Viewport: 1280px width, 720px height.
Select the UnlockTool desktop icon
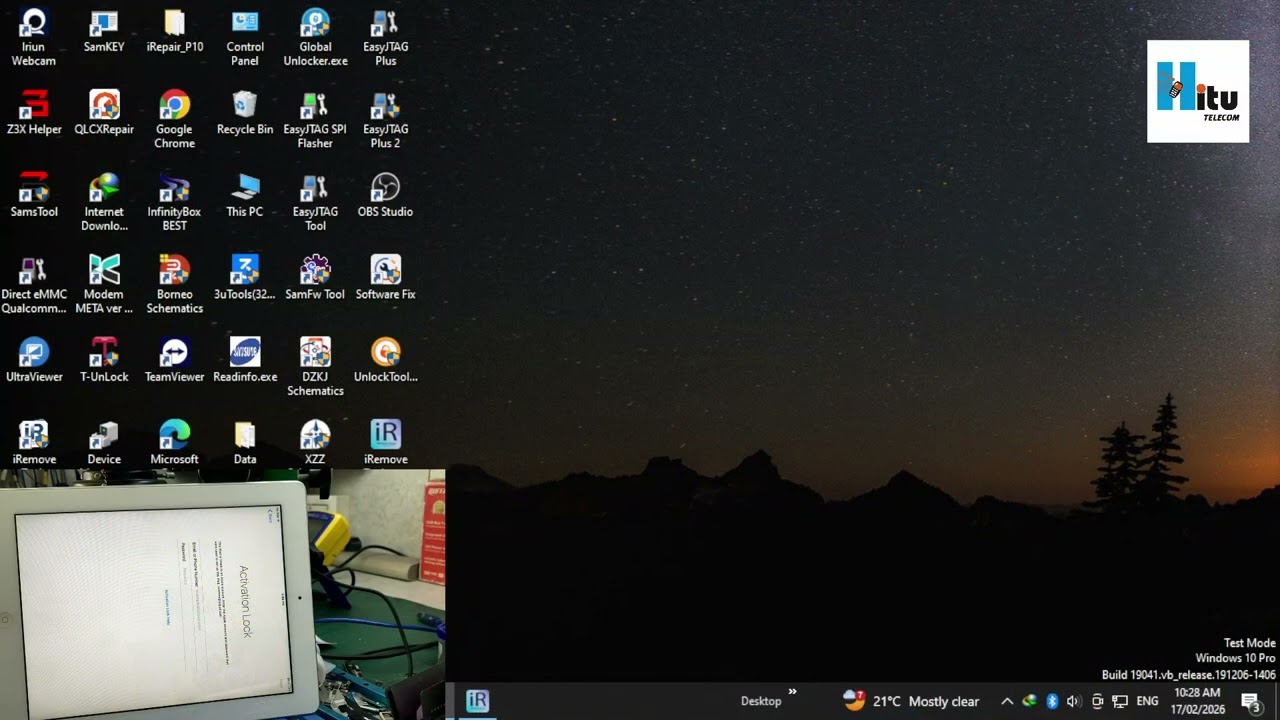pos(385,360)
